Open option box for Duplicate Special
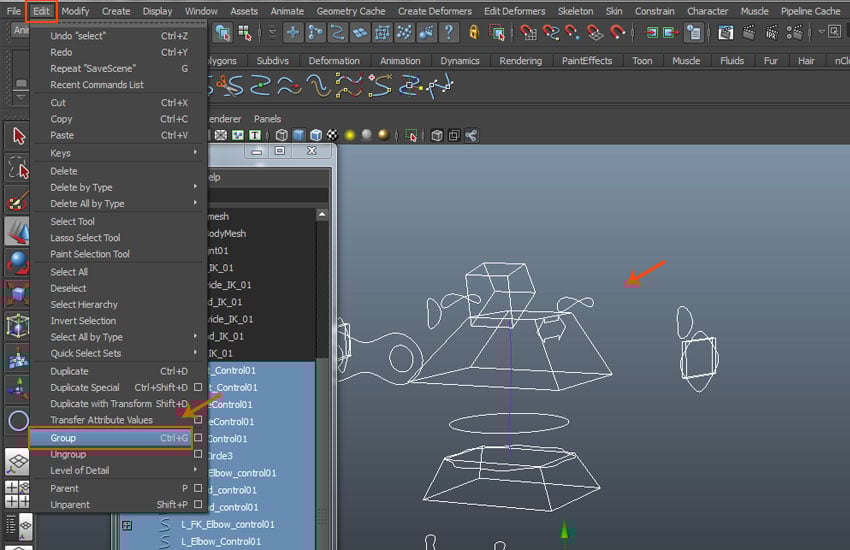Image resolution: width=850 pixels, height=550 pixels. click(198, 388)
